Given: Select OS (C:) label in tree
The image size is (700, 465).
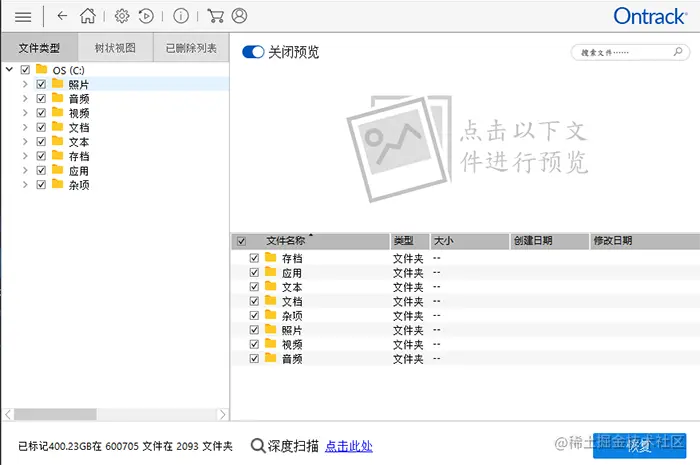Looking at the screenshot, I should [68, 70].
